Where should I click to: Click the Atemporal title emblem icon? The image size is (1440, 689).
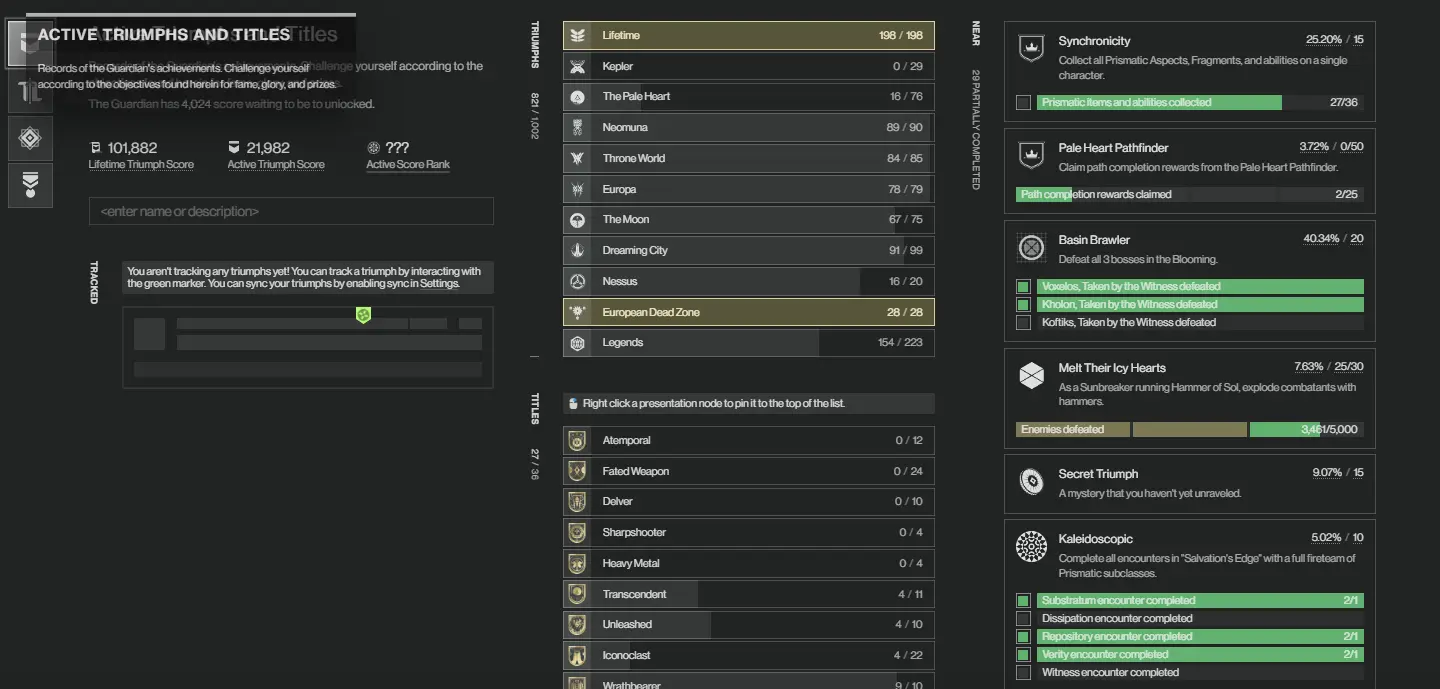(577, 441)
